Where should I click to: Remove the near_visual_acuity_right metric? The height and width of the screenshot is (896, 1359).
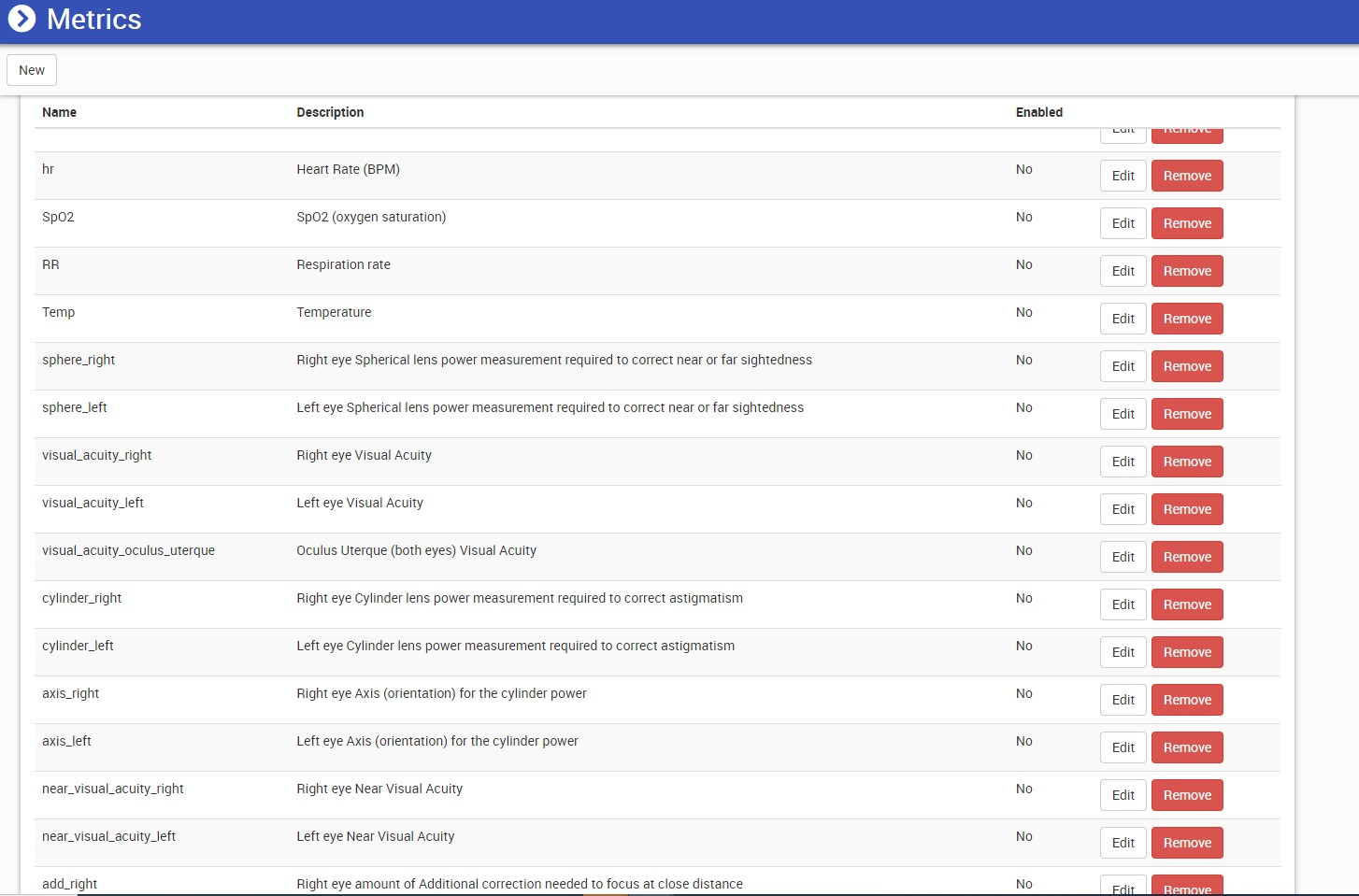pyautogui.click(x=1187, y=795)
